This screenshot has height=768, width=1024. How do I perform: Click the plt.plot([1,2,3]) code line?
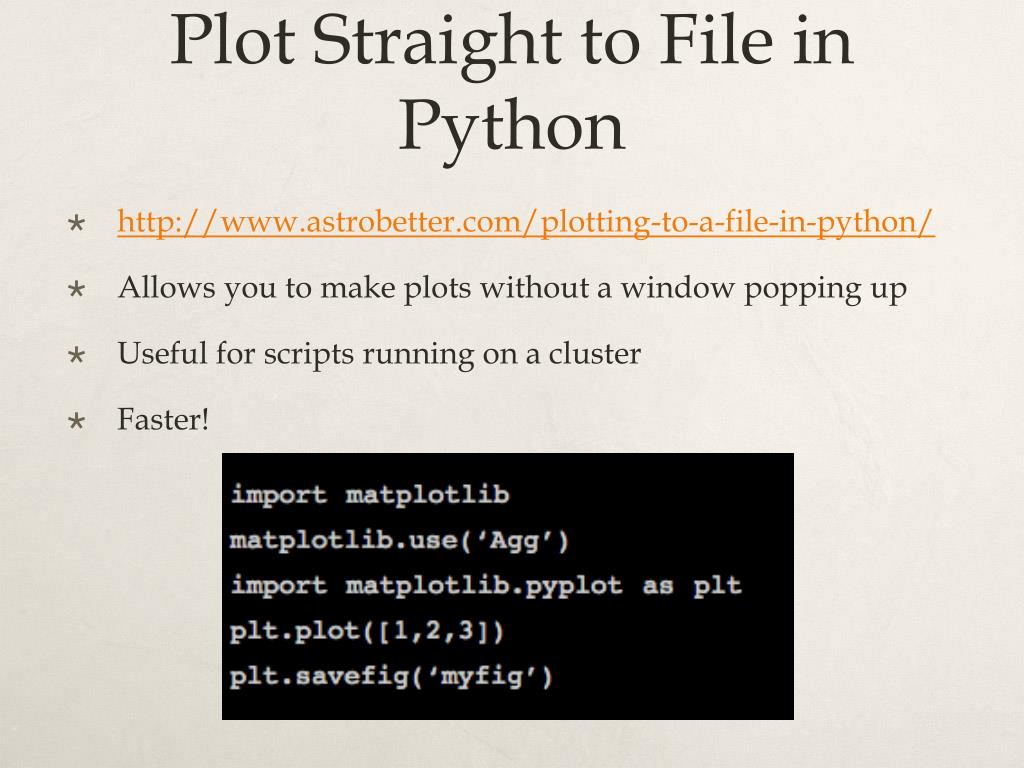366,631
